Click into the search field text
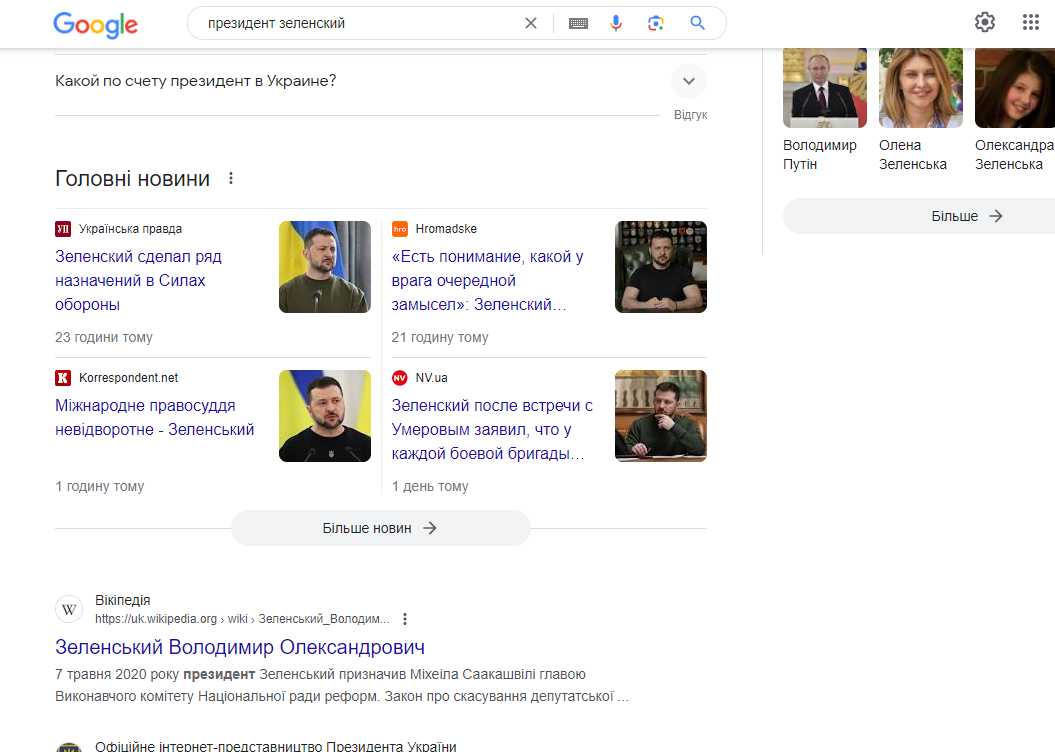The image size is (1055, 752). [350, 23]
